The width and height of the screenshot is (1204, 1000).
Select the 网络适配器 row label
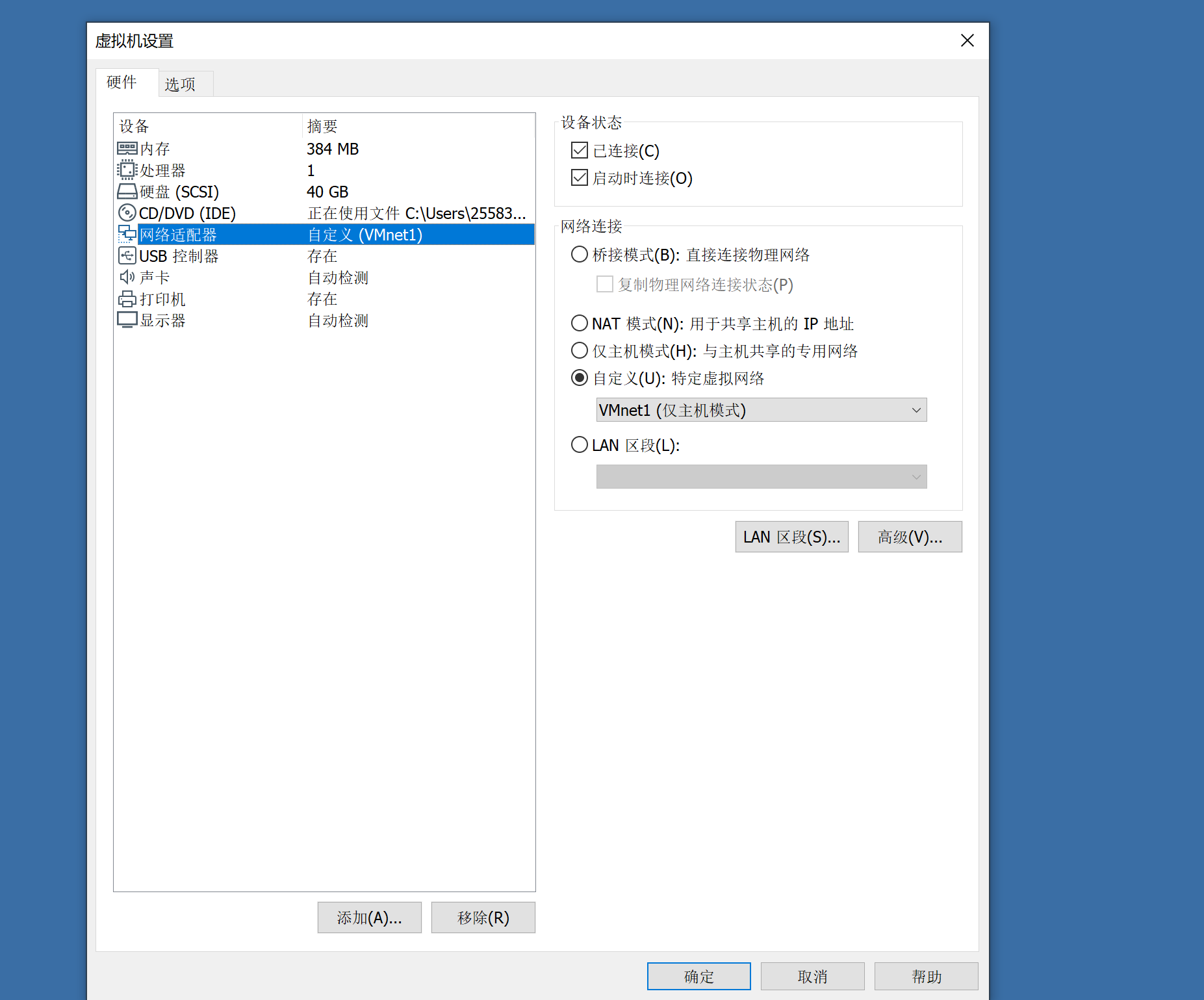click(178, 235)
